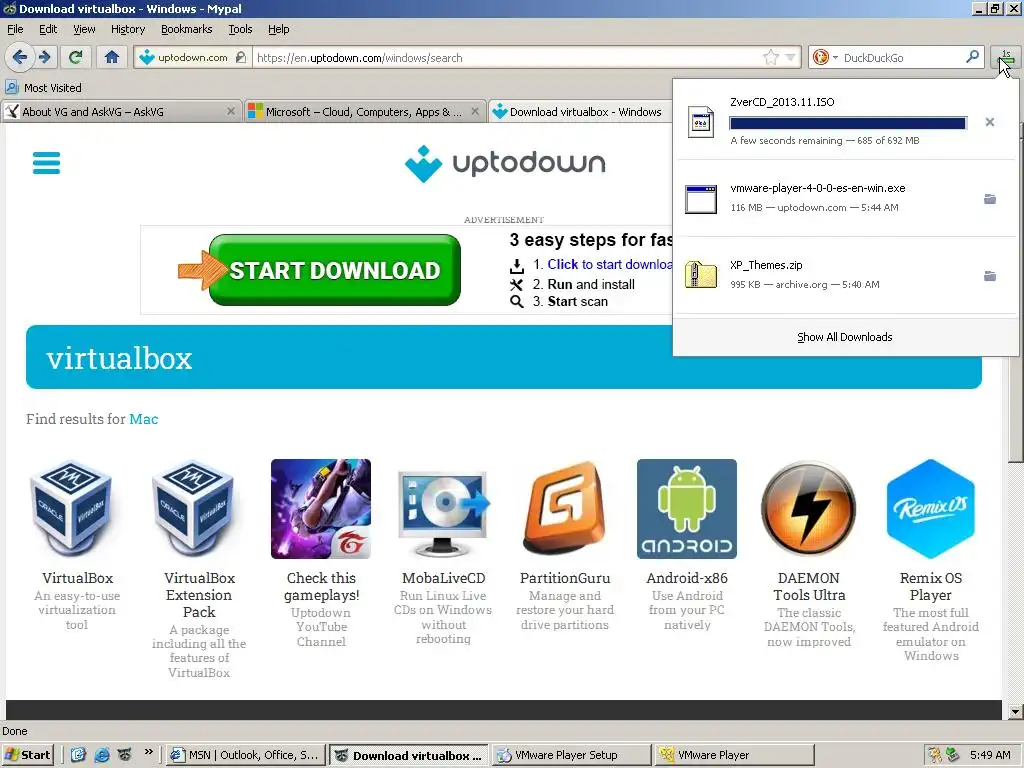
Task: Open containing folder for XP_Themes.zip
Action: [x=990, y=276]
